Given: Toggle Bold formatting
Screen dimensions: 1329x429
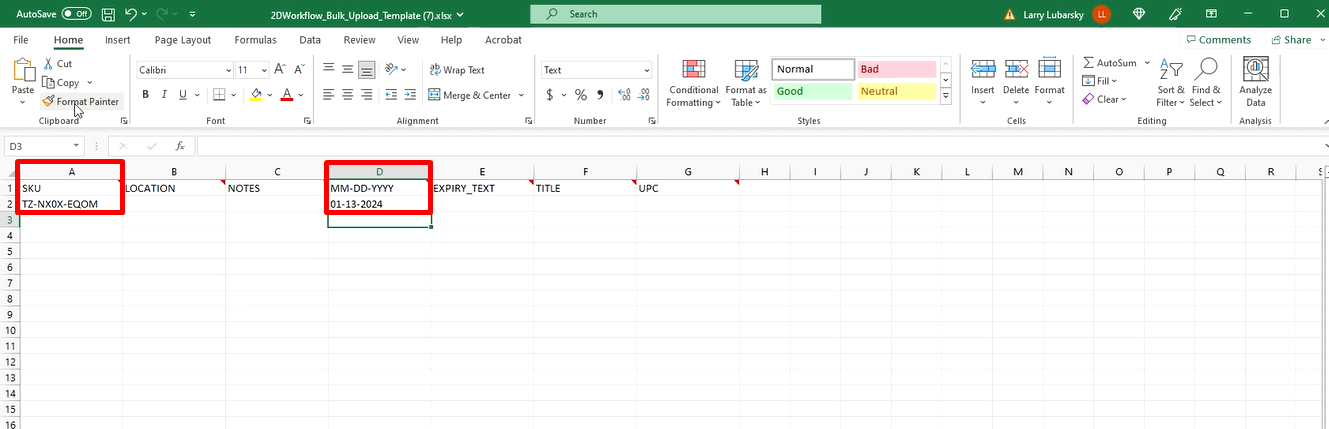Looking at the screenshot, I should point(145,95).
